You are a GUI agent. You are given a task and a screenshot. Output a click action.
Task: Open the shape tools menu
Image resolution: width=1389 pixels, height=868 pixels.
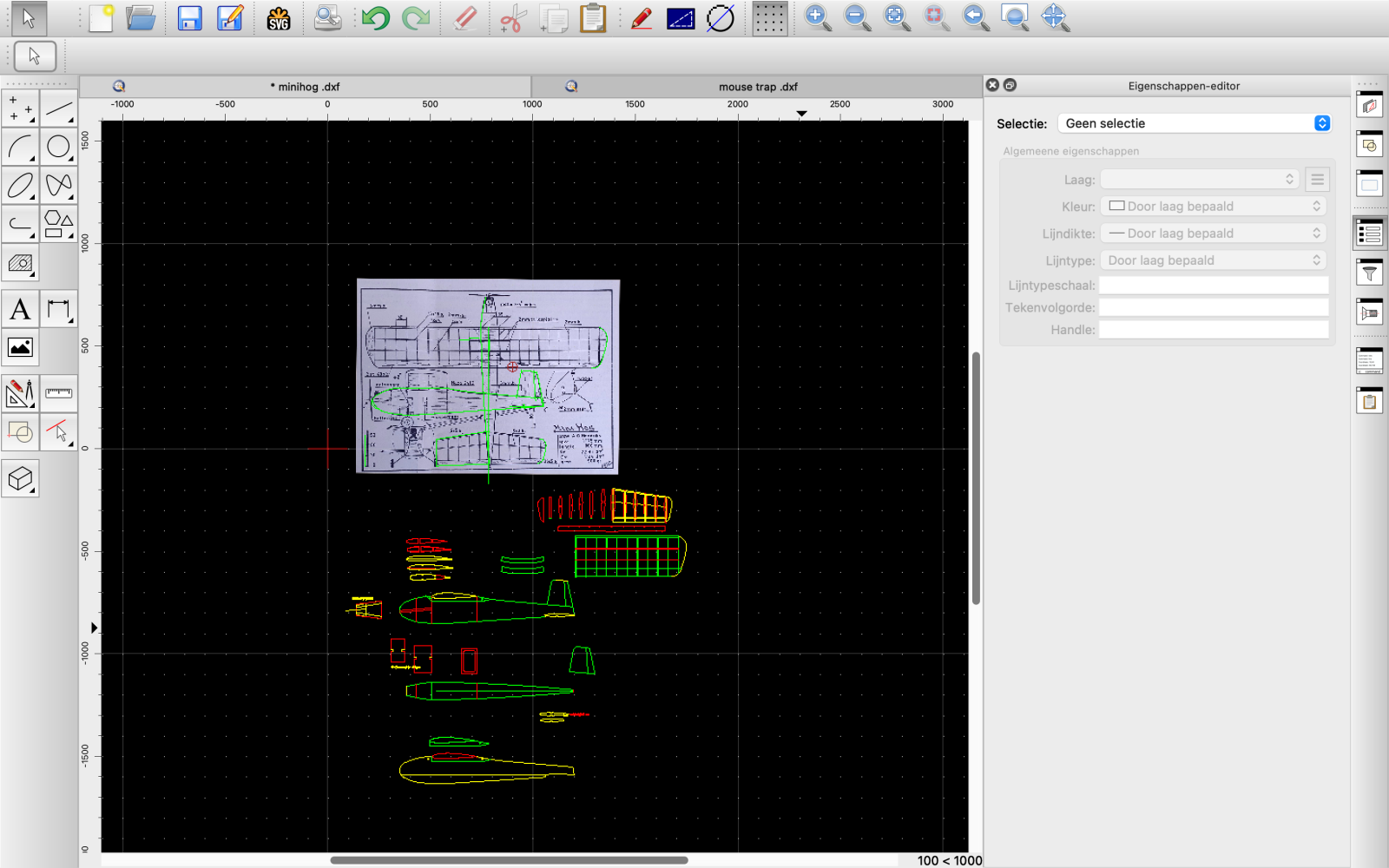coord(58,224)
